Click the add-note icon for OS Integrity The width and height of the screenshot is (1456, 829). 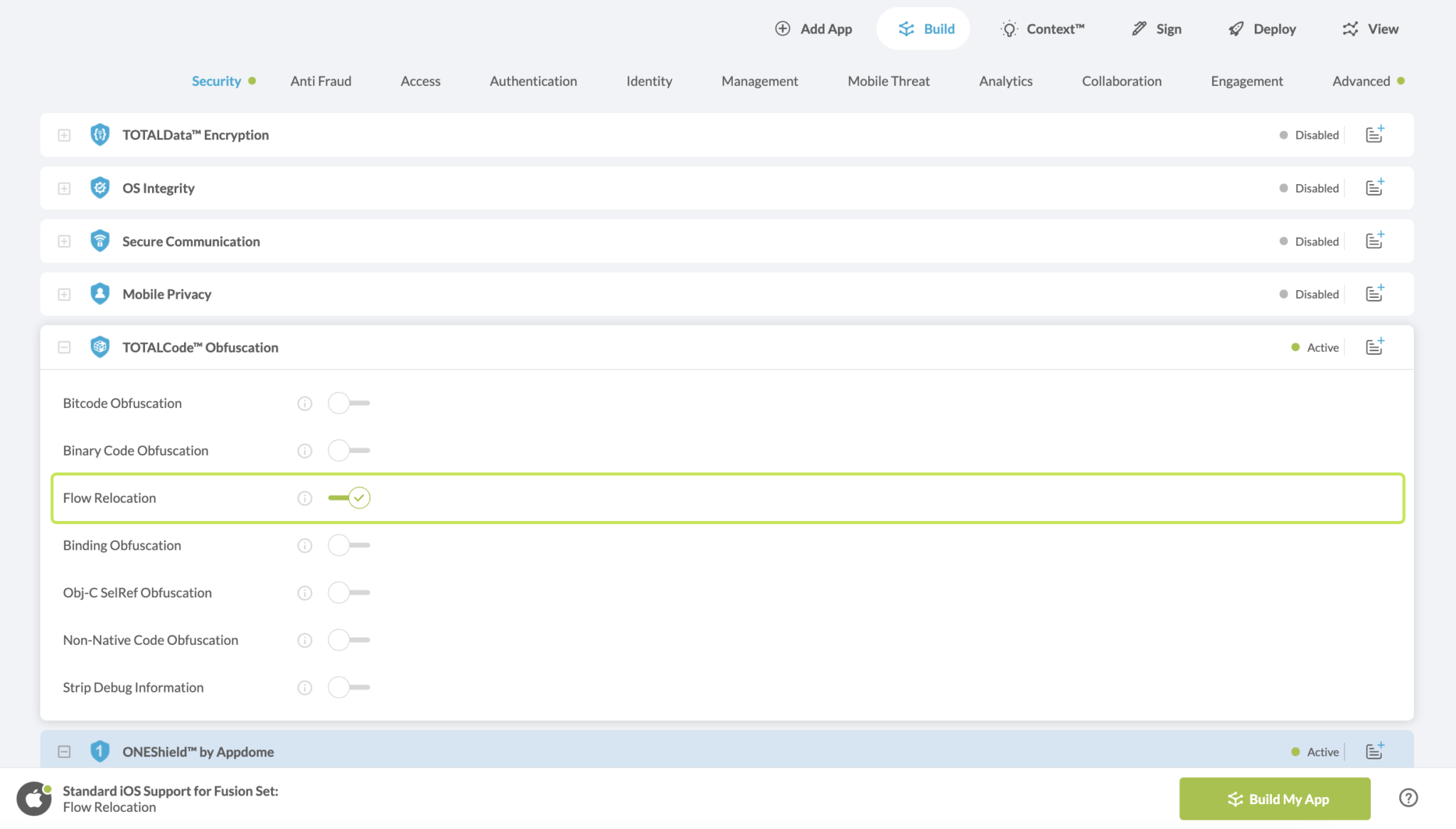coord(1374,187)
